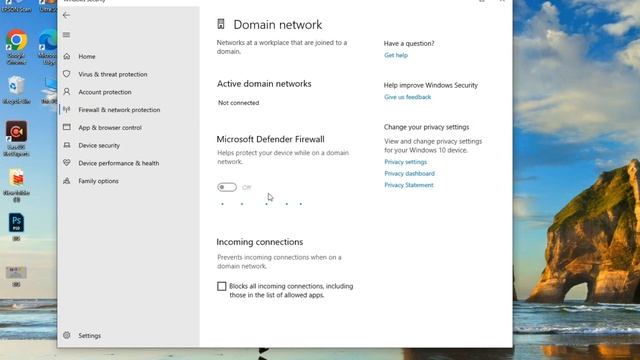
Task: Click the Virus & threat protection shield icon
Action: click(67, 74)
